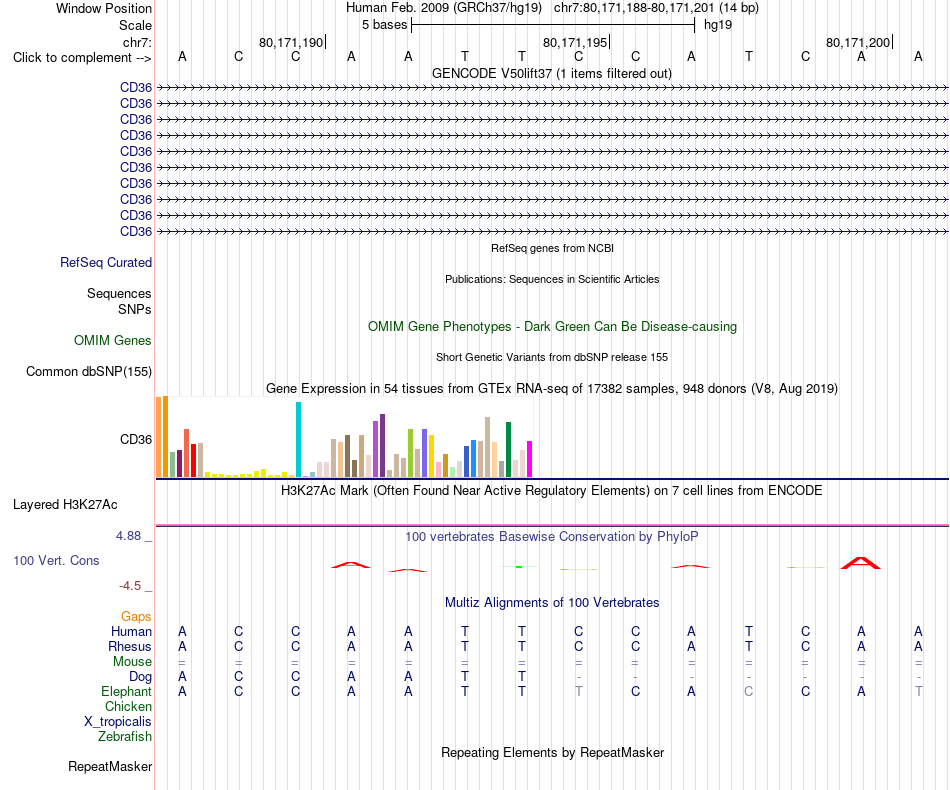Click the tall purple bar in GTEx chart
The image size is (950, 790).
pos(382,445)
